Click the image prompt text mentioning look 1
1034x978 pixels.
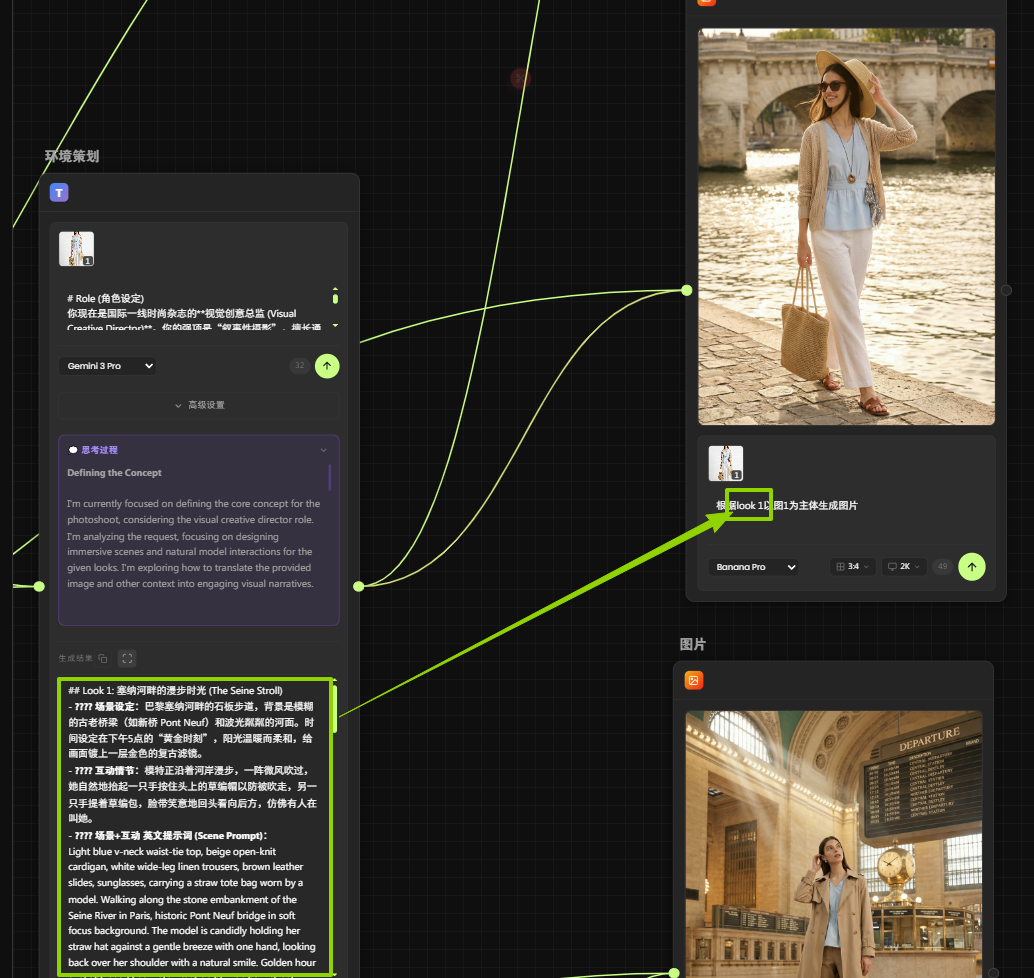coord(790,506)
